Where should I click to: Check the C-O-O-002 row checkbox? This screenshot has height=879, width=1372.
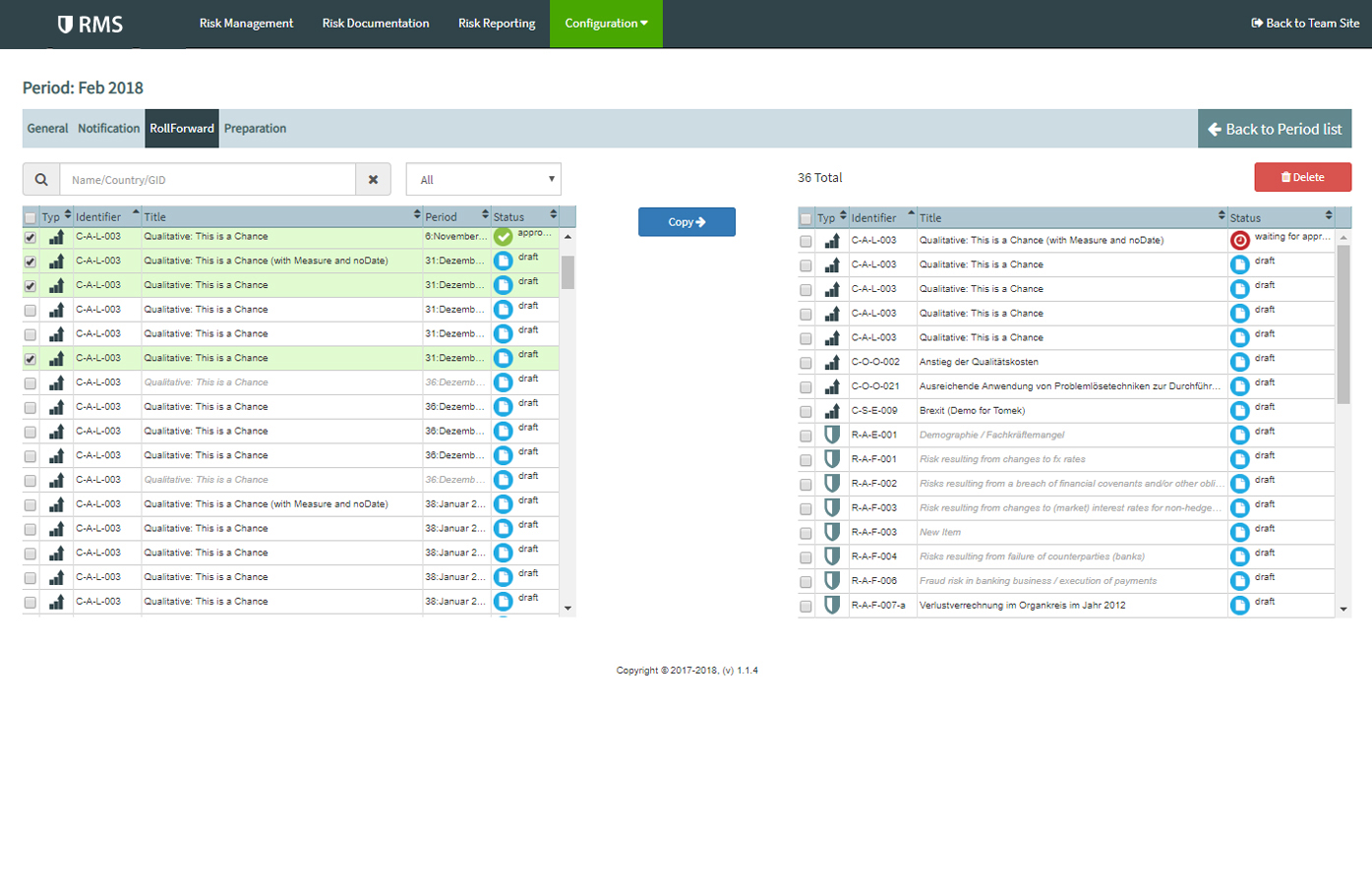(806, 363)
